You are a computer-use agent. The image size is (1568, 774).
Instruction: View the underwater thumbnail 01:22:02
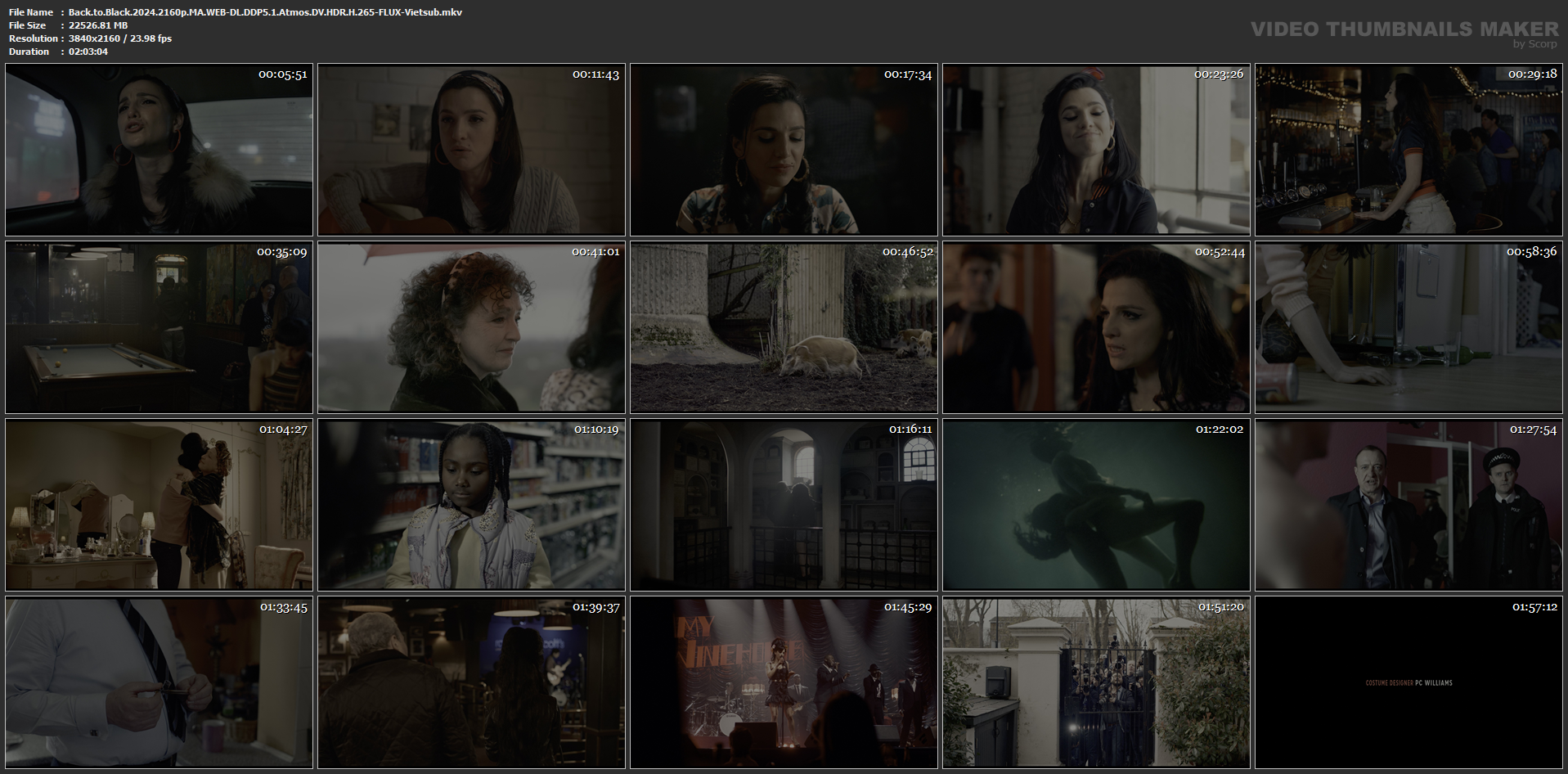tap(1096, 505)
